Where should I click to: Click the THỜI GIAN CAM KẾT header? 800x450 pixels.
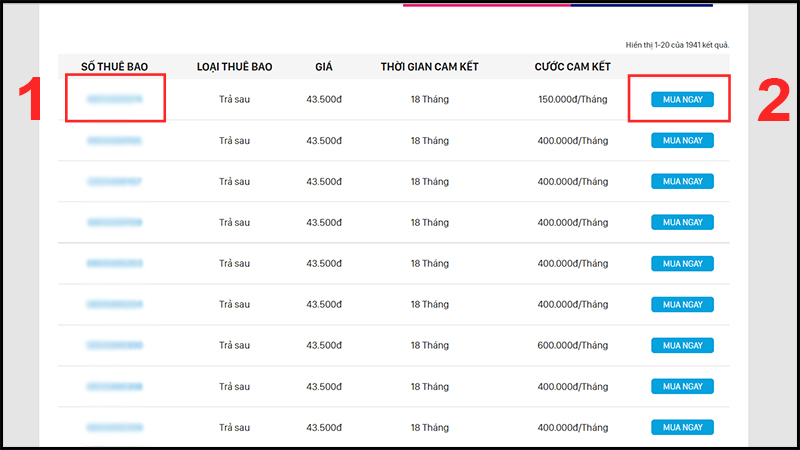click(429, 67)
